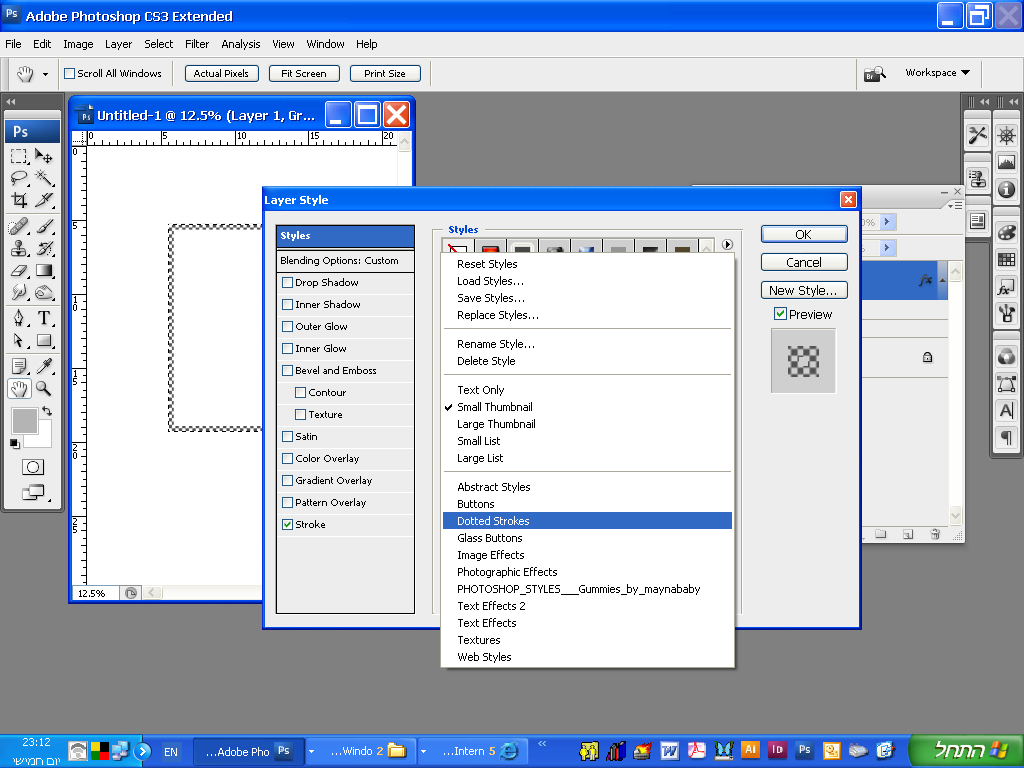
Task: Toggle Quick Mask mode
Action: 33,467
